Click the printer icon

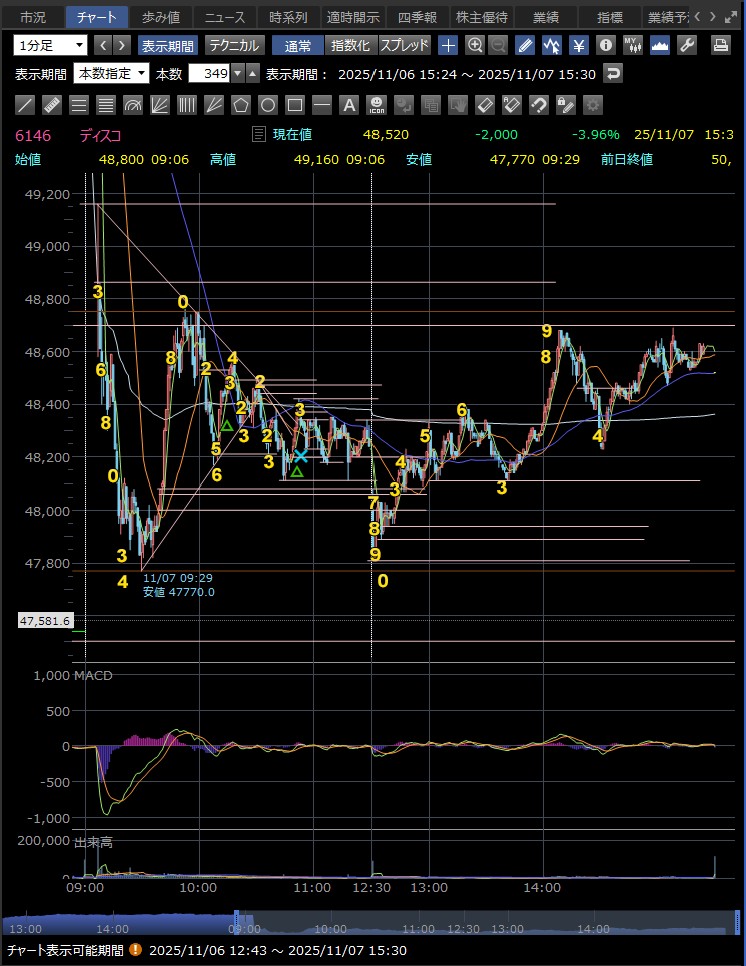(x=720, y=45)
